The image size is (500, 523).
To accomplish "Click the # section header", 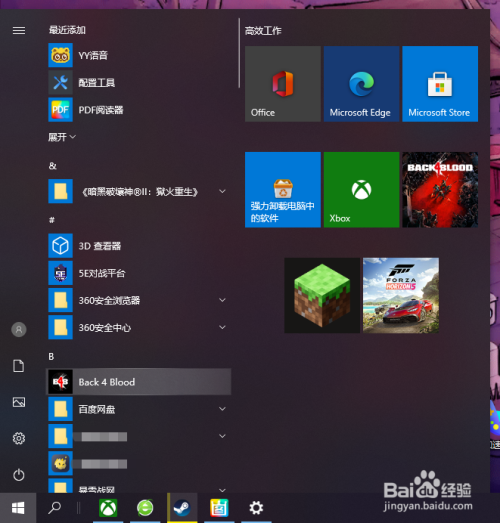I will [x=52, y=220].
